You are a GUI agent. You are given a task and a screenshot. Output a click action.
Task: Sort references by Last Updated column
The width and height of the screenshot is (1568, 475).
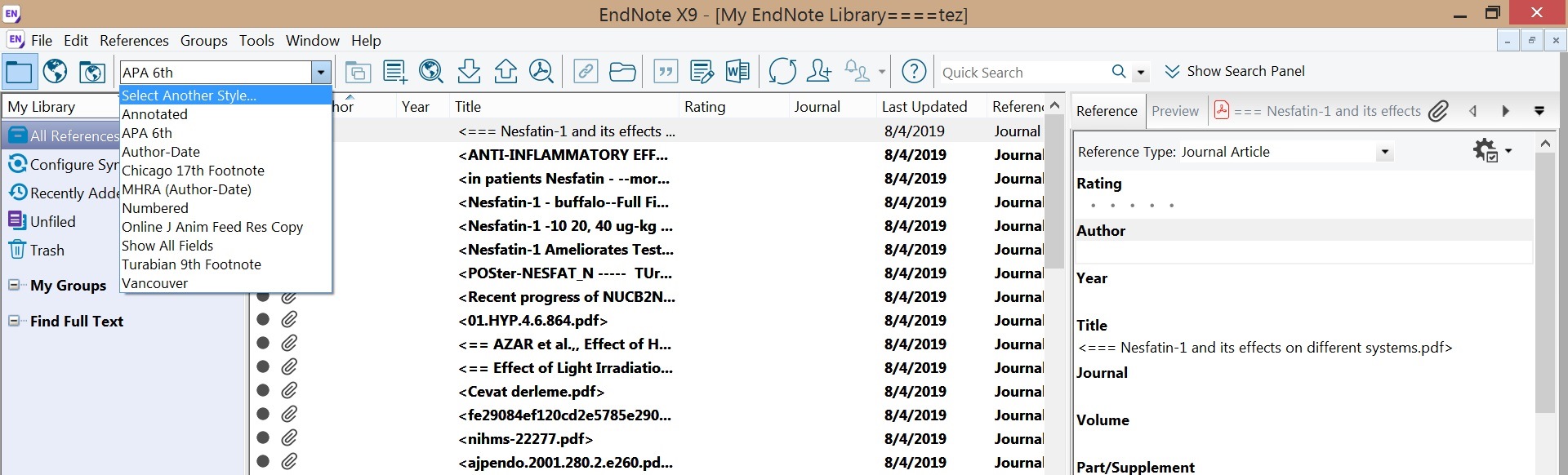pos(929,106)
